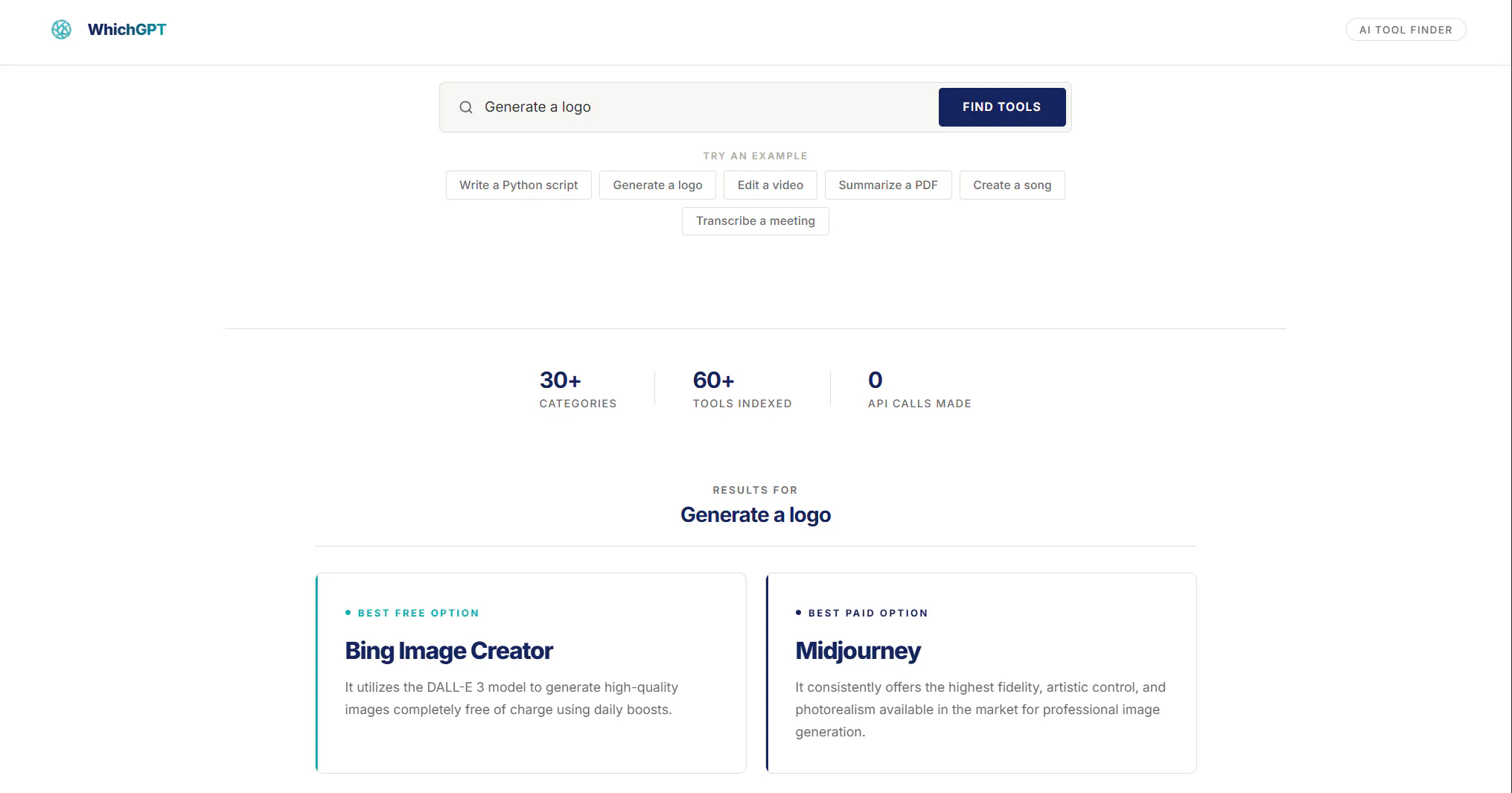Viewport: 1512px width, 793px height.
Task: Click the 'RESULTS FOR' label
Action: click(756, 490)
